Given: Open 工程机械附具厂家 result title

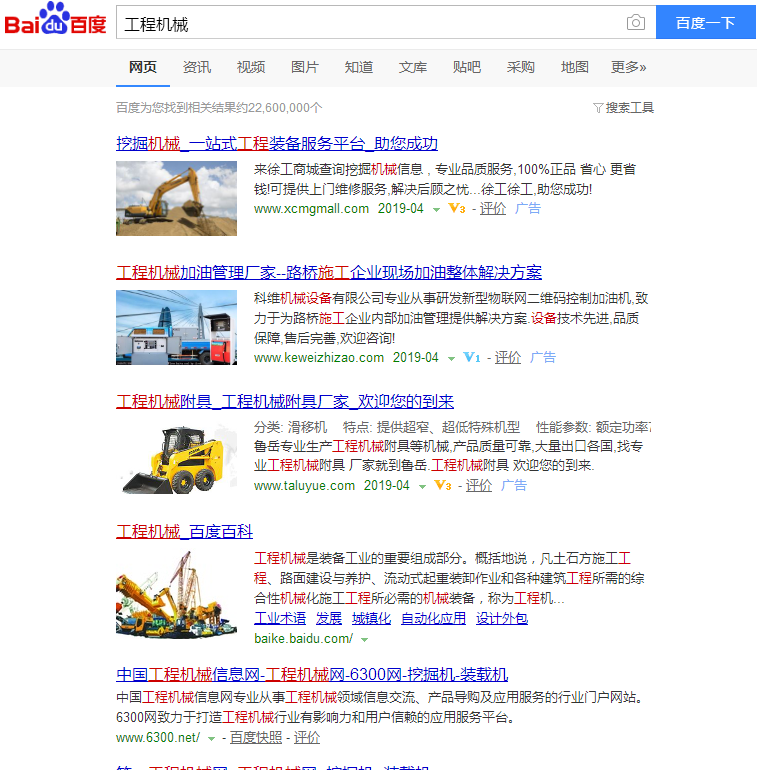Looking at the screenshot, I should tap(285, 401).
